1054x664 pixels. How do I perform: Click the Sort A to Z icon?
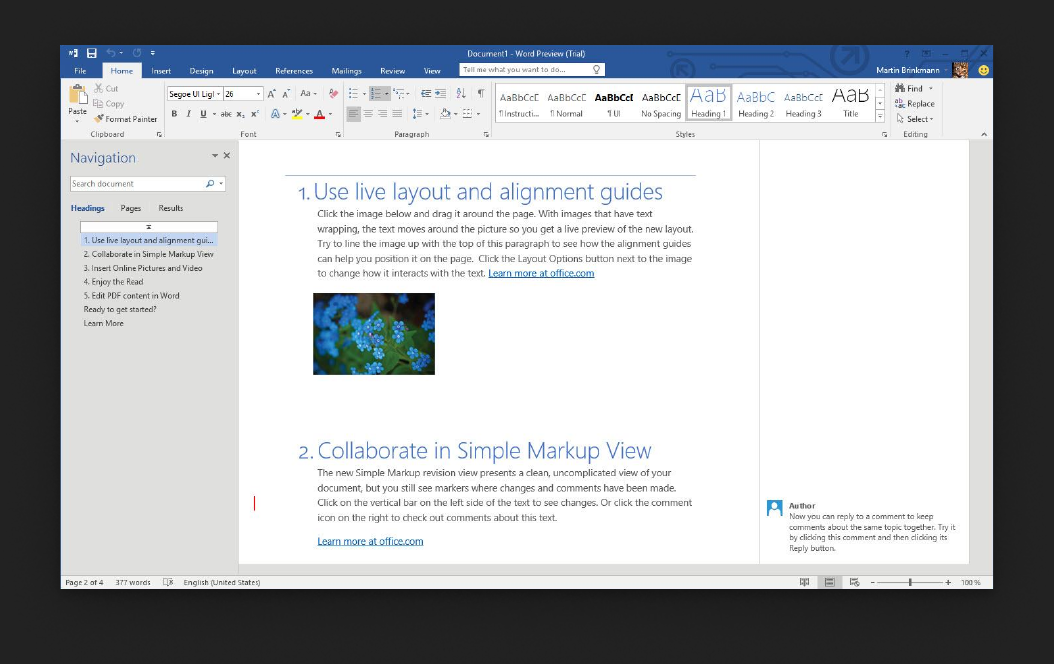point(461,93)
